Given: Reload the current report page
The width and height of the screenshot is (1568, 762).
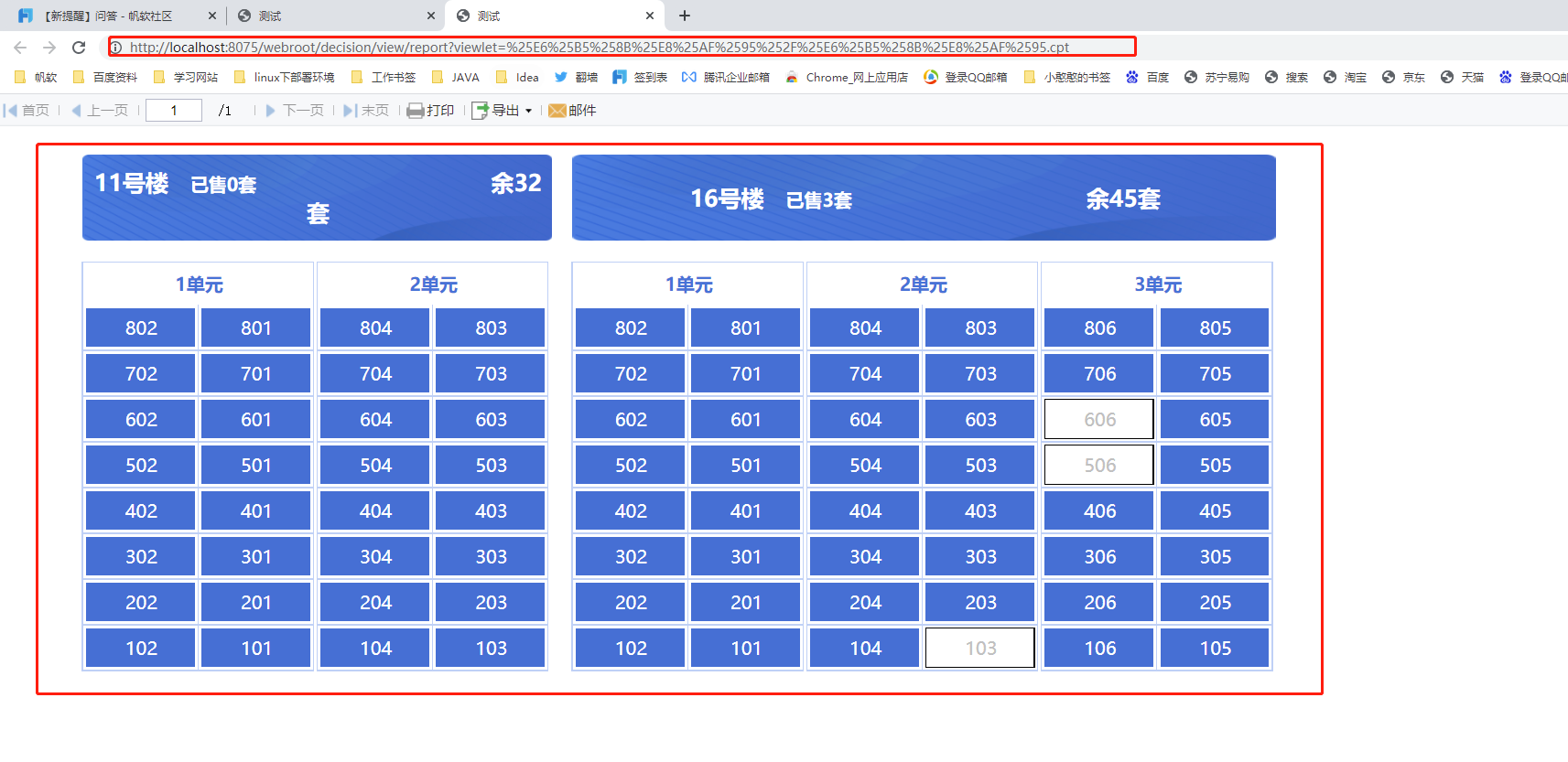Looking at the screenshot, I should coord(79,48).
